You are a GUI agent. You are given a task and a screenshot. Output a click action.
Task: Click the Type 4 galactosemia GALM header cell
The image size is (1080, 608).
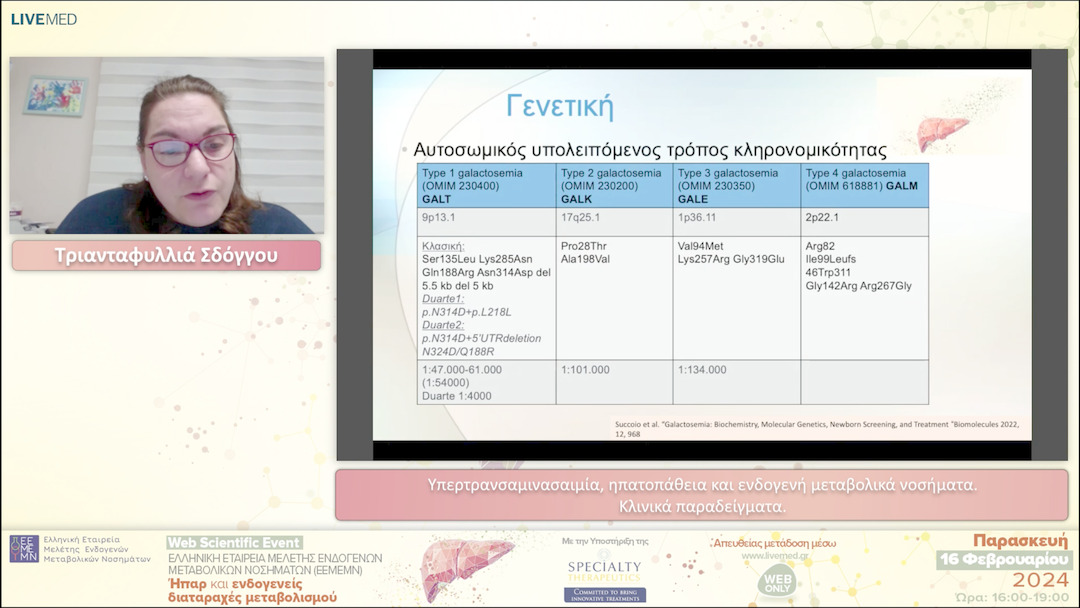pos(864,186)
